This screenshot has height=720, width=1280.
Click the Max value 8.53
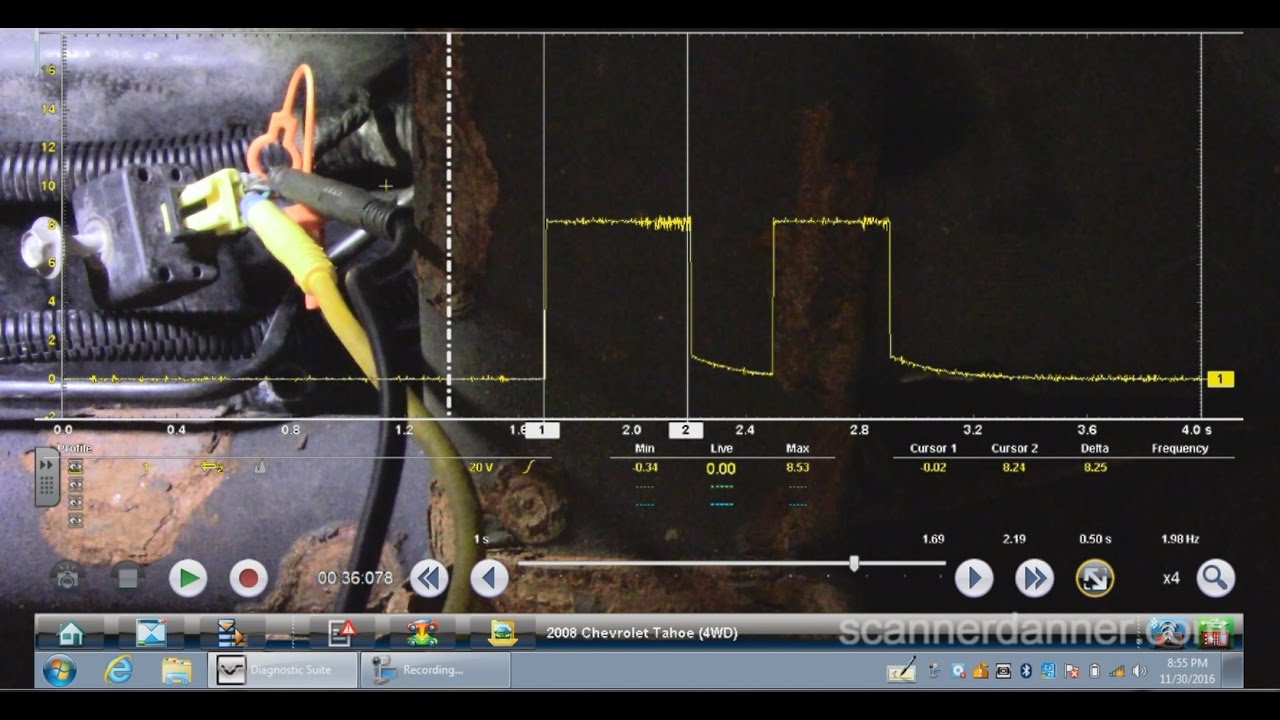pyautogui.click(x=797, y=467)
